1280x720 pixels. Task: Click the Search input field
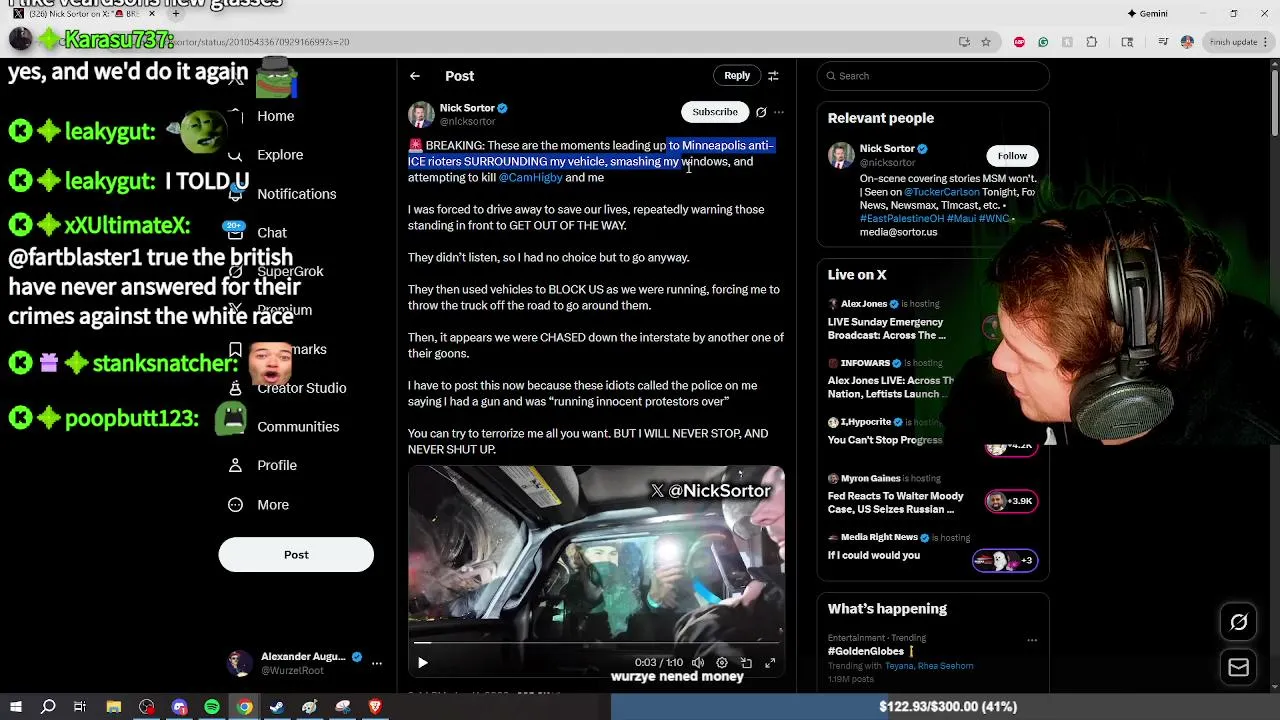point(933,76)
